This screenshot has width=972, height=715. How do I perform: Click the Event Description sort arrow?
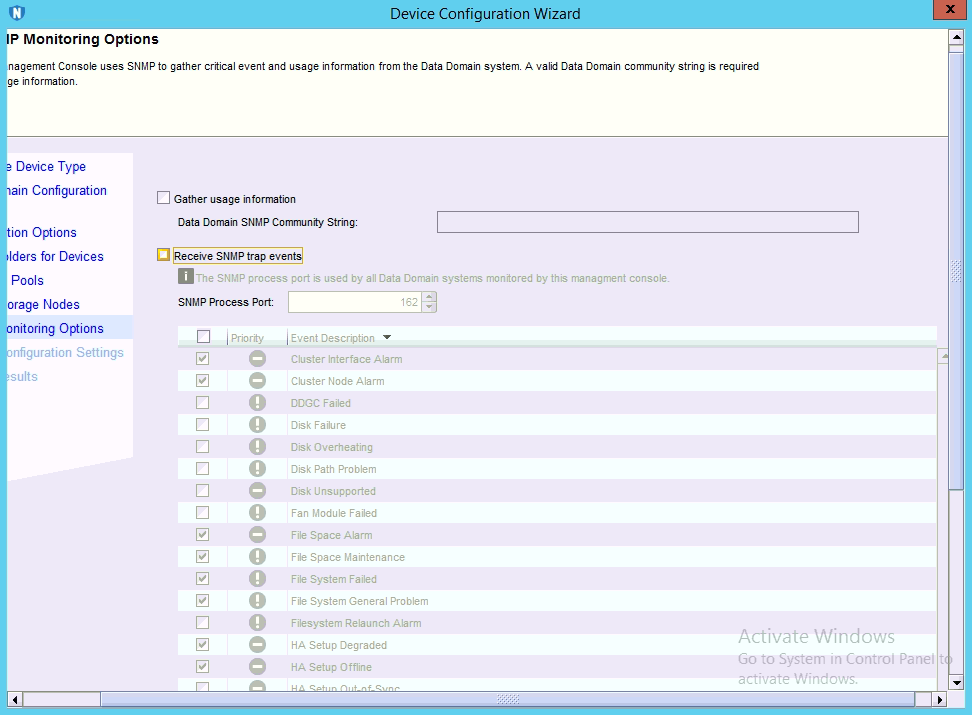pos(387,338)
